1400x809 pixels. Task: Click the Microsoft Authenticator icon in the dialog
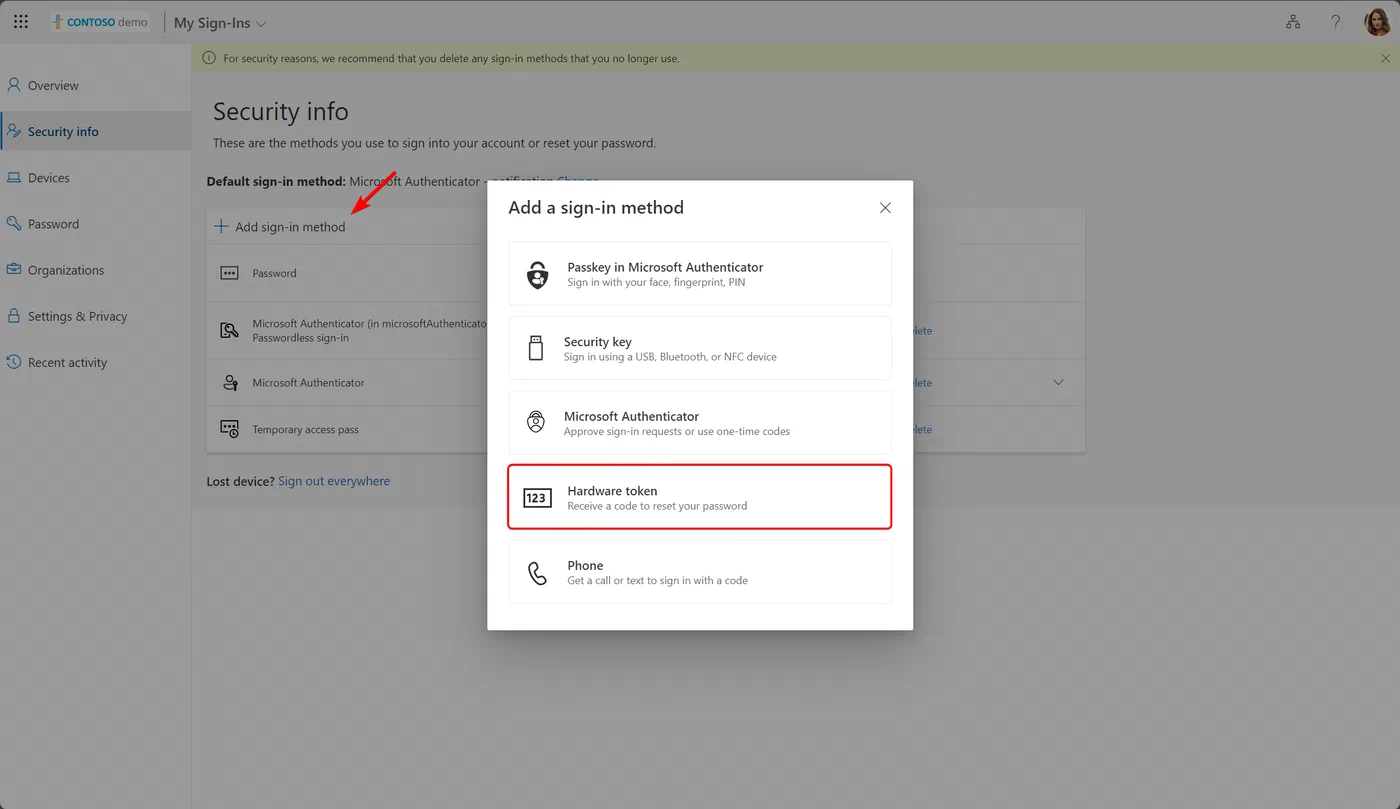tap(536, 423)
